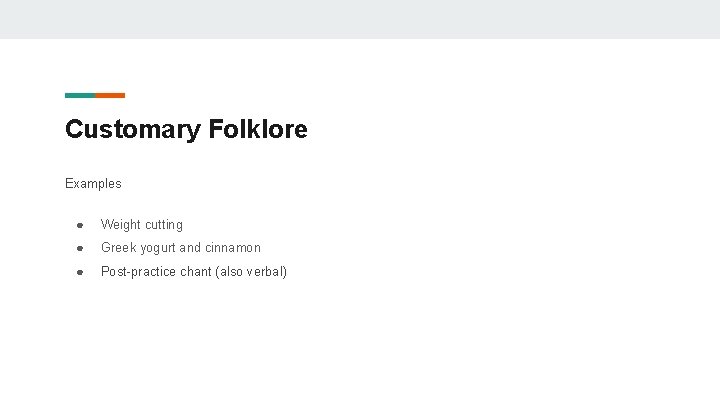Click the word cinnamon in second bullet
The height and width of the screenshot is (405, 720).
(233, 248)
